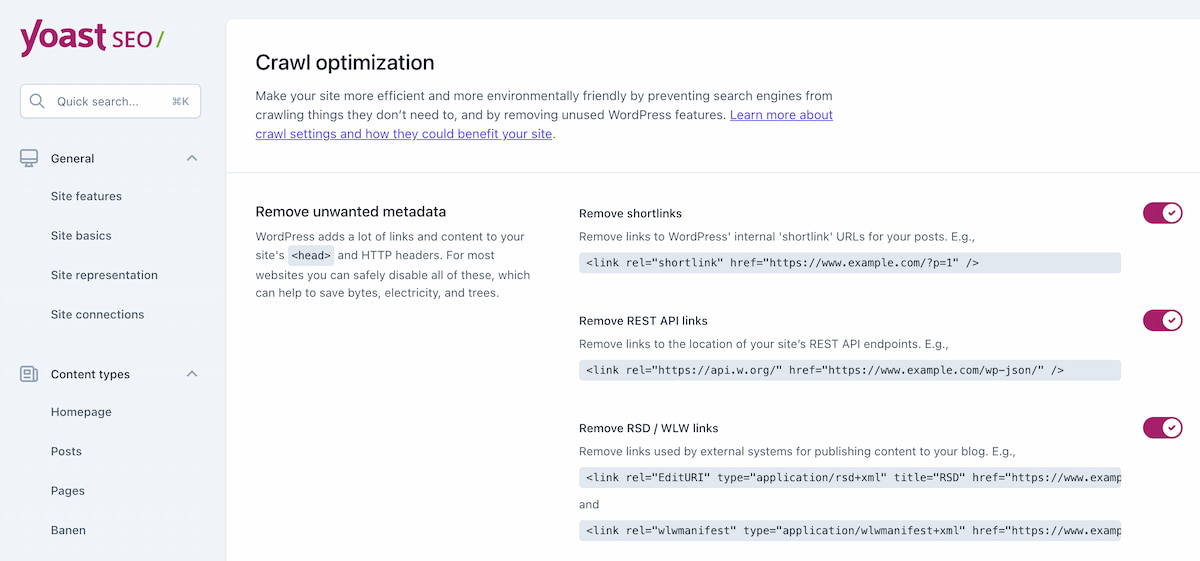The image size is (1200, 561).
Task: Click the magnifying glass search icon
Action: (37, 101)
